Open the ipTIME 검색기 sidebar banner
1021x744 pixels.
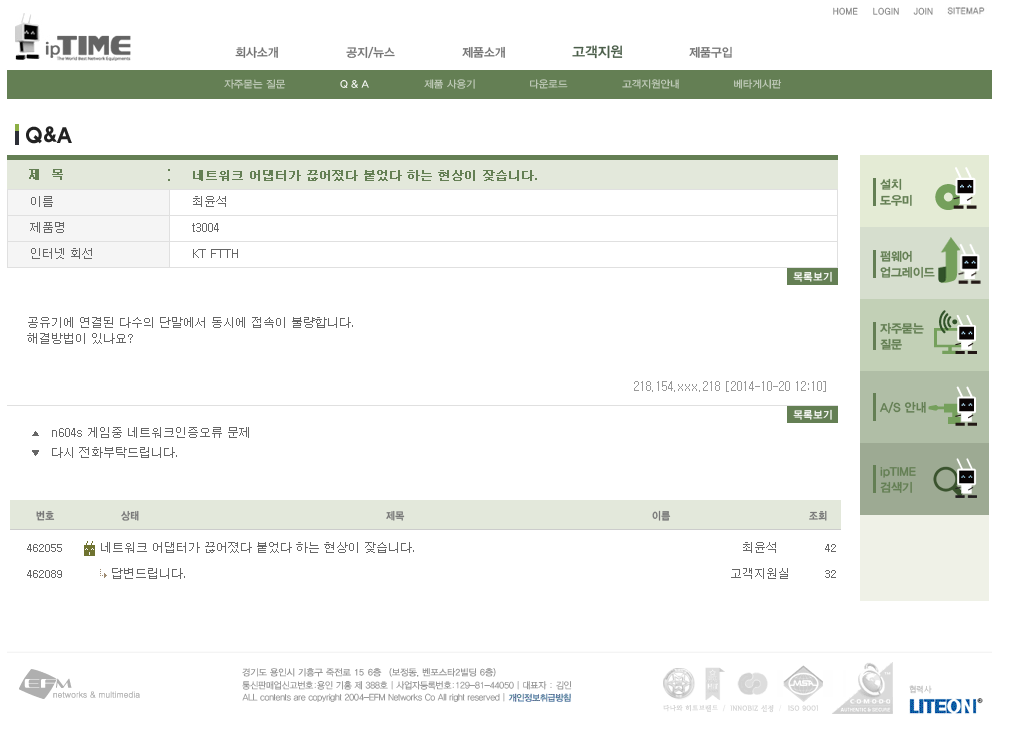click(924, 479)
